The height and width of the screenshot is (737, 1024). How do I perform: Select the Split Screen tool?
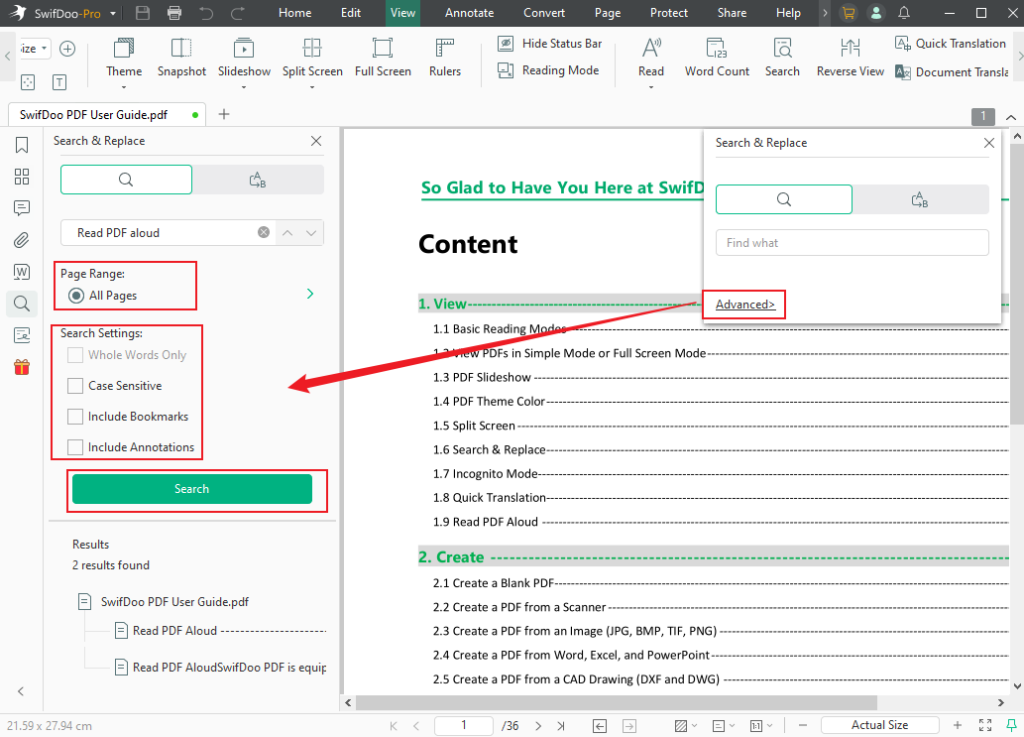[312, 57]
